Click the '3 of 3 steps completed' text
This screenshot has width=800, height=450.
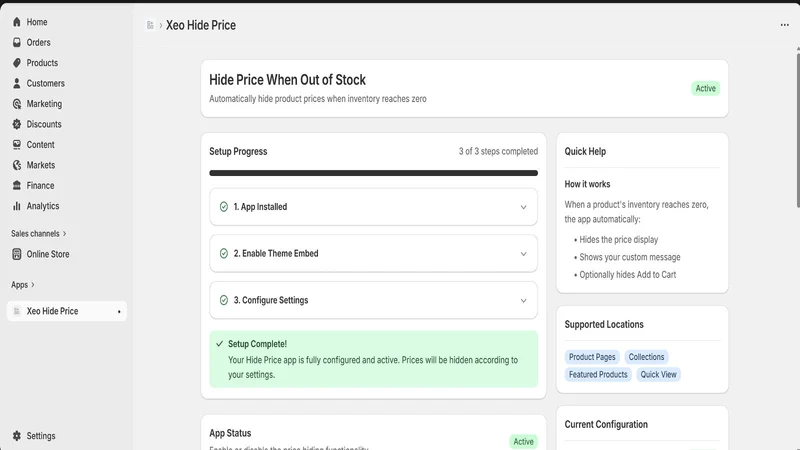[498, 152]
